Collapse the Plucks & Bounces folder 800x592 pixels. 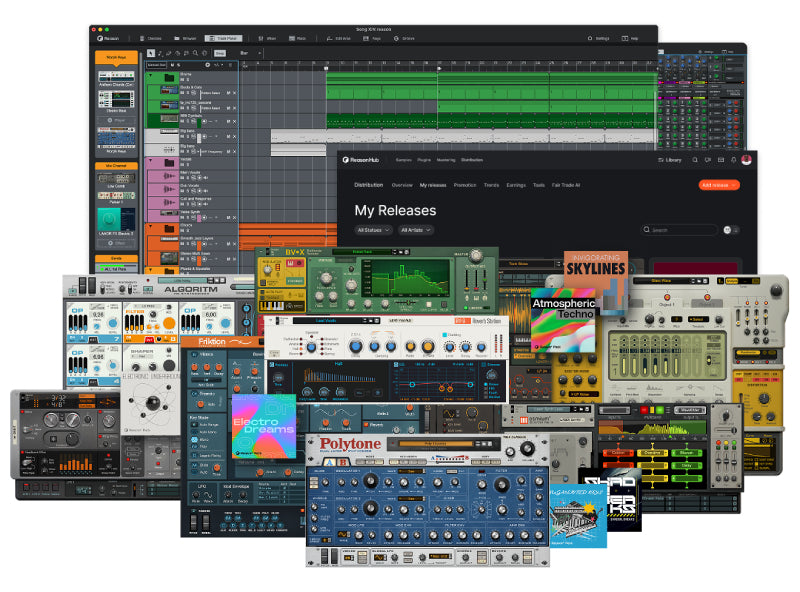click(x=150, y=269)
